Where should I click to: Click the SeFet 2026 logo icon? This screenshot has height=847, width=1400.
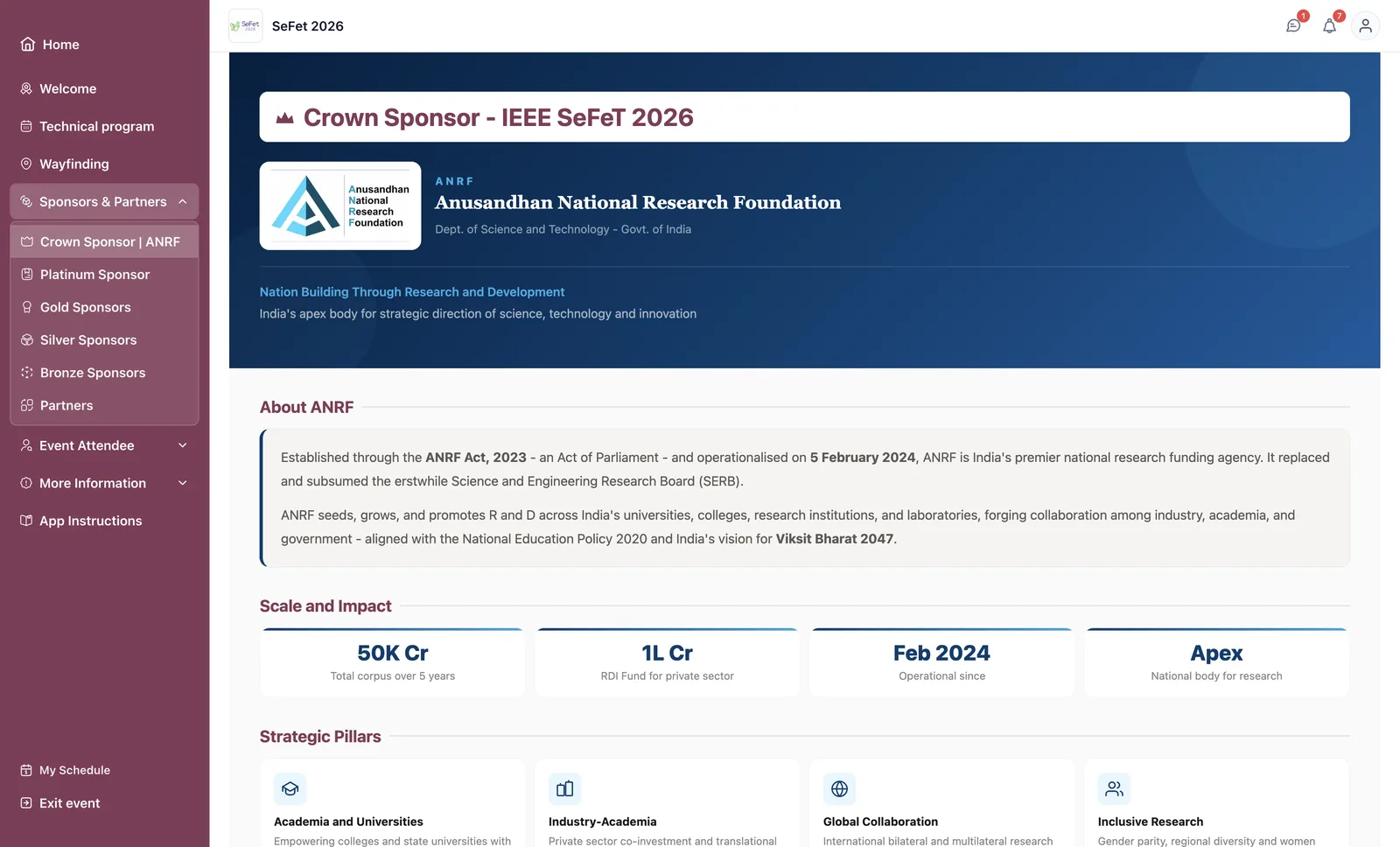coord(246,26)
